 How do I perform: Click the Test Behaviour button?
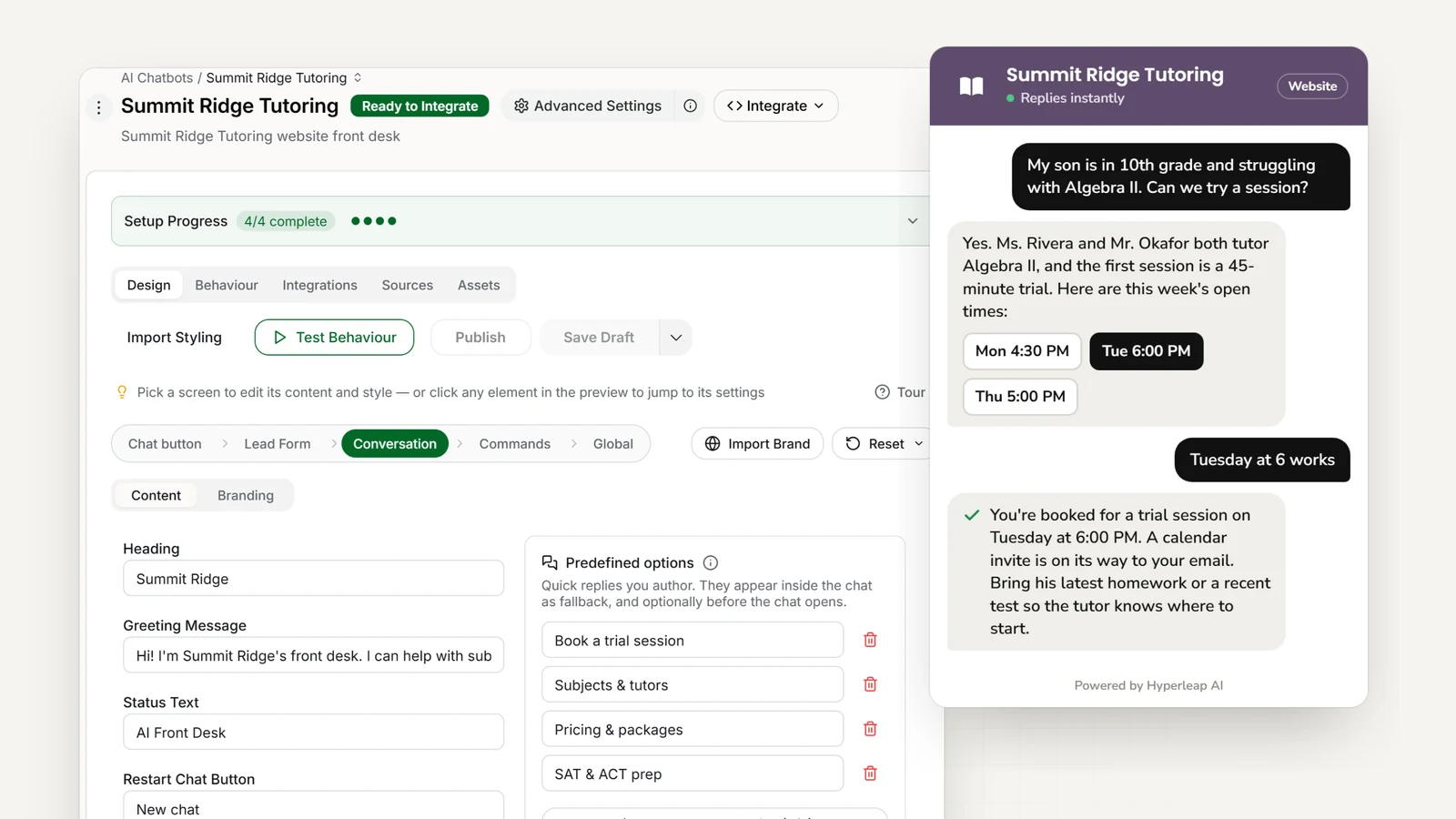334,338
